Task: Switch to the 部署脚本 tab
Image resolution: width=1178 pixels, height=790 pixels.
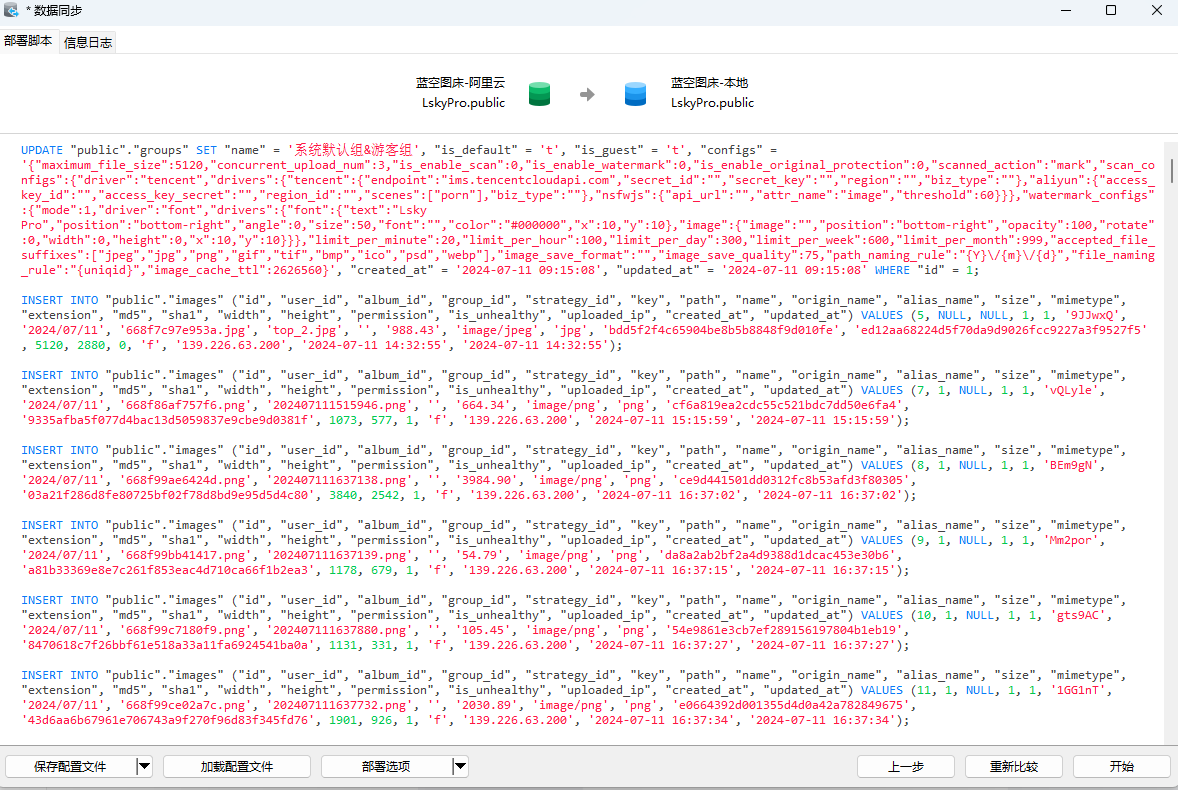Action: (x=29, y=41)
